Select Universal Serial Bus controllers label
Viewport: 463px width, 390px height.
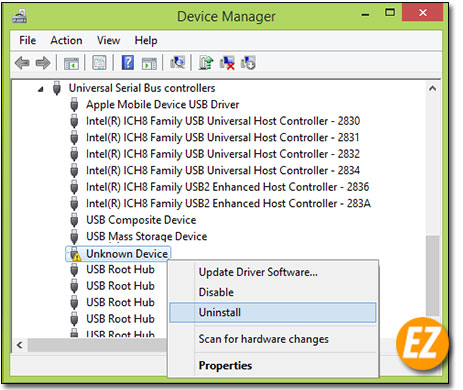[x=142, y=88]
